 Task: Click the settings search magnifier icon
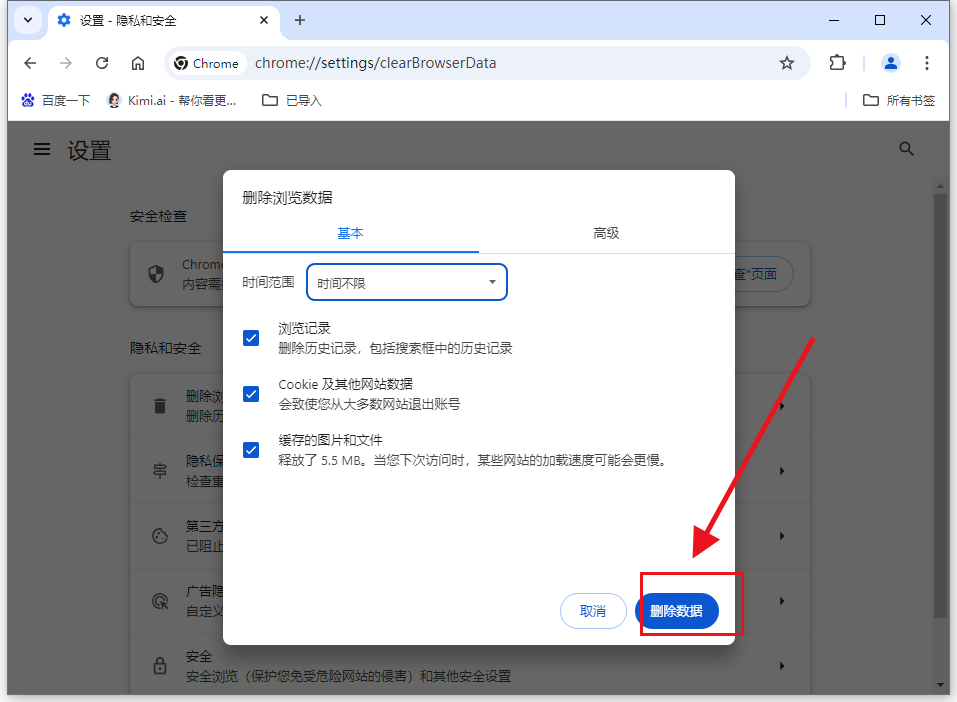[x=906, y=149]
